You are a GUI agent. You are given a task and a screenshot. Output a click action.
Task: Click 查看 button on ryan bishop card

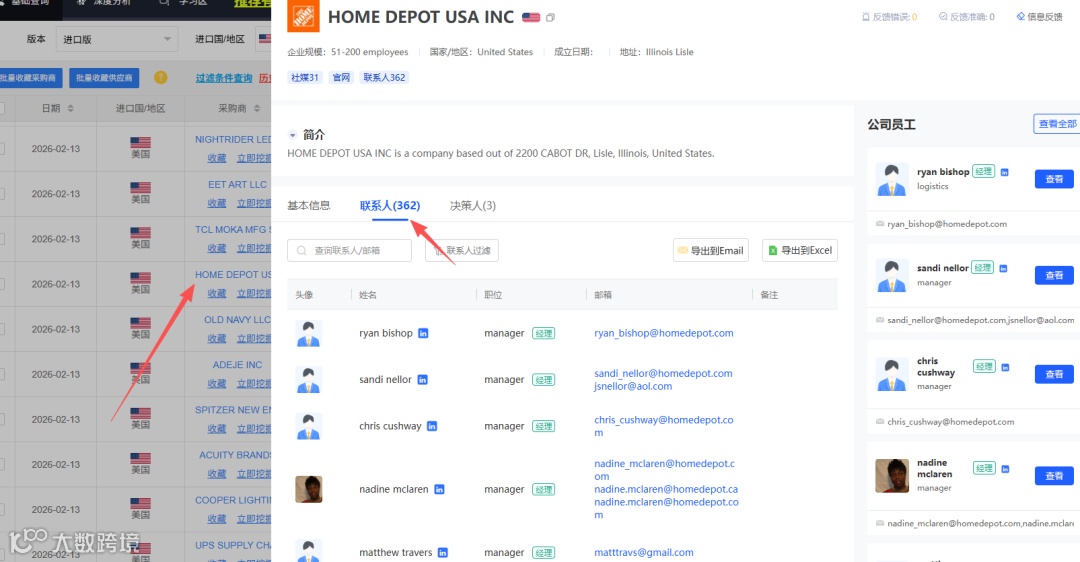coord(1055,179)
